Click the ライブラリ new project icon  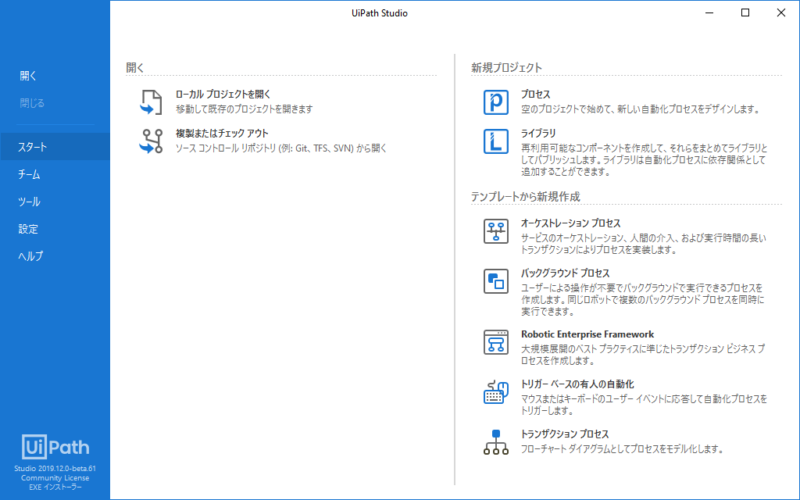(496, 140)
